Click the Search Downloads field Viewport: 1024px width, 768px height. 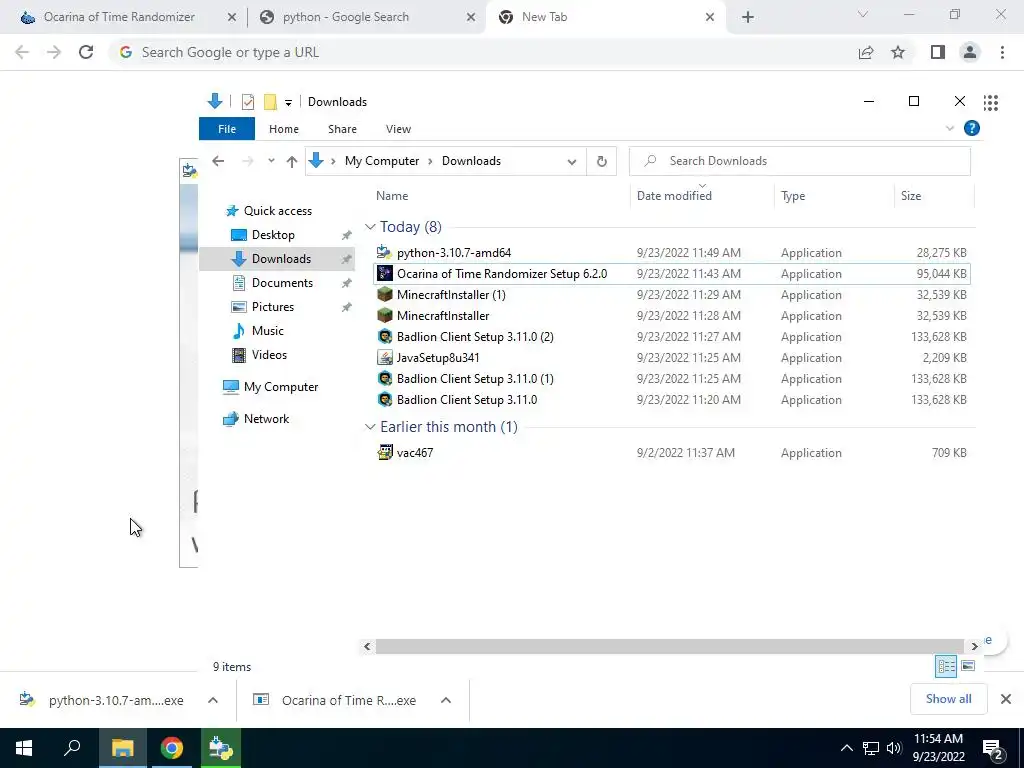point(799,161)
